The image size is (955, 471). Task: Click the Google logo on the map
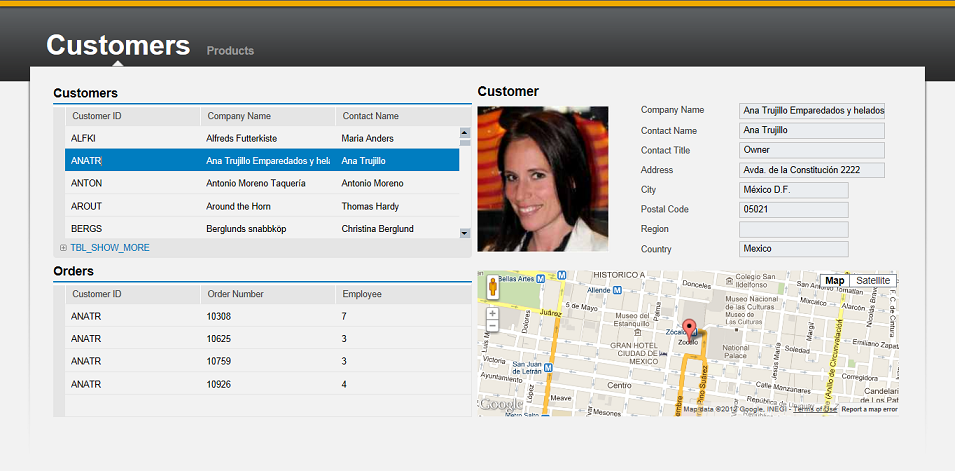tap(500, 405)
